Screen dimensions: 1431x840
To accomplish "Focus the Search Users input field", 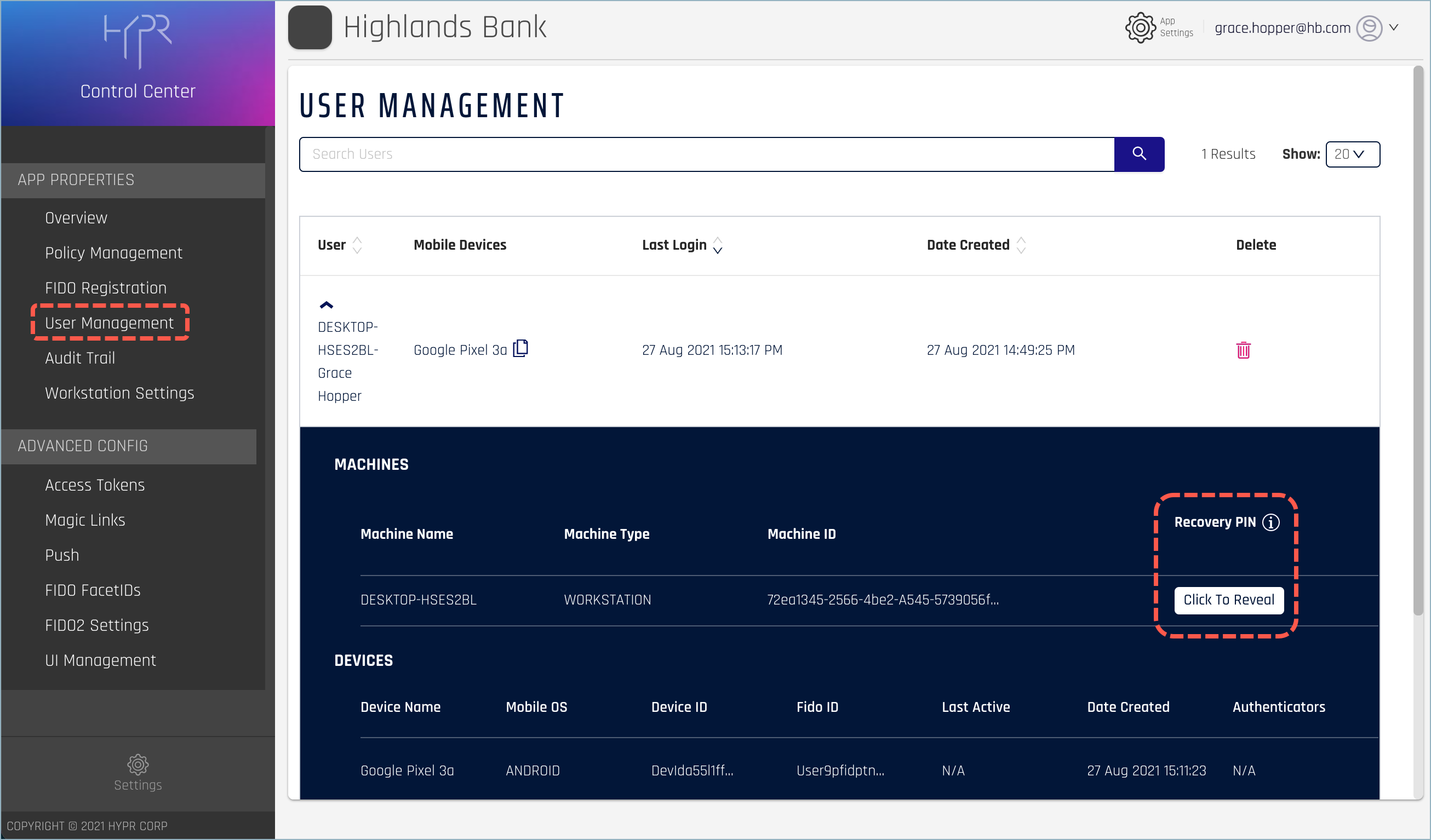I will [x=706, y=154].
